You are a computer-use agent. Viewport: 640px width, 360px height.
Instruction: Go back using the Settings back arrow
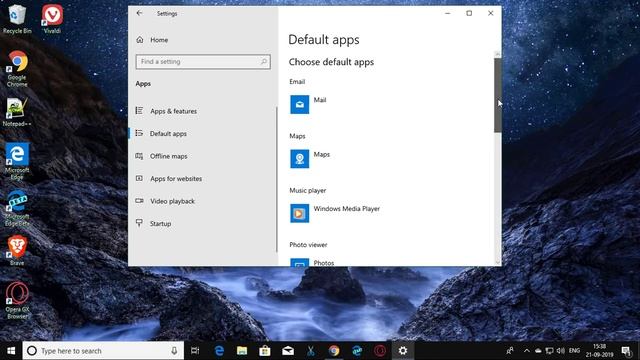click(140, 13)
